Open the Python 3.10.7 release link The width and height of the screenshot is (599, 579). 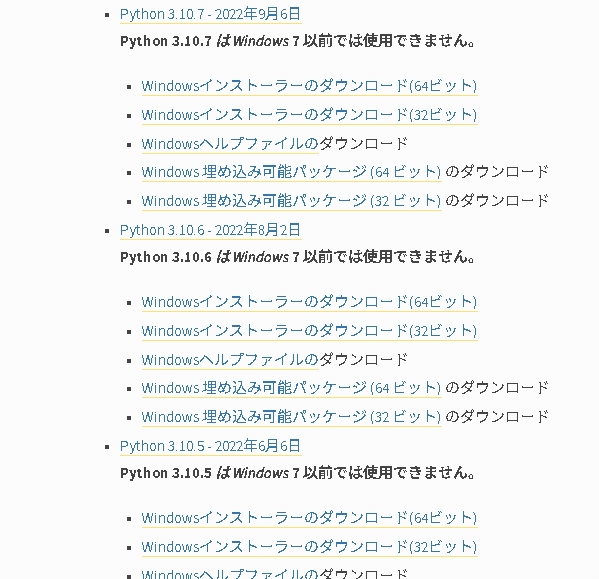coord(210,15)
